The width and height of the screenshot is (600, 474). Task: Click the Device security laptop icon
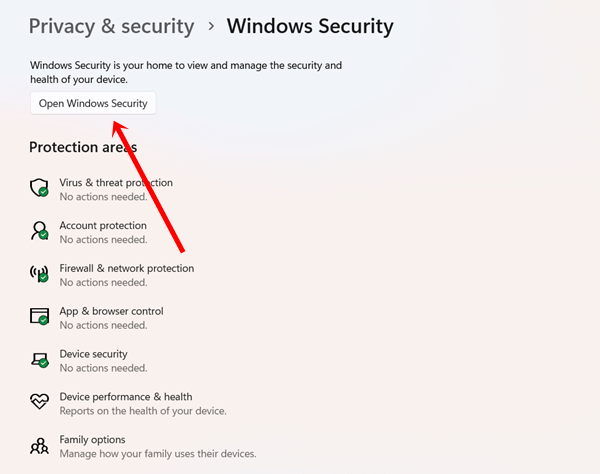point(40,360)
